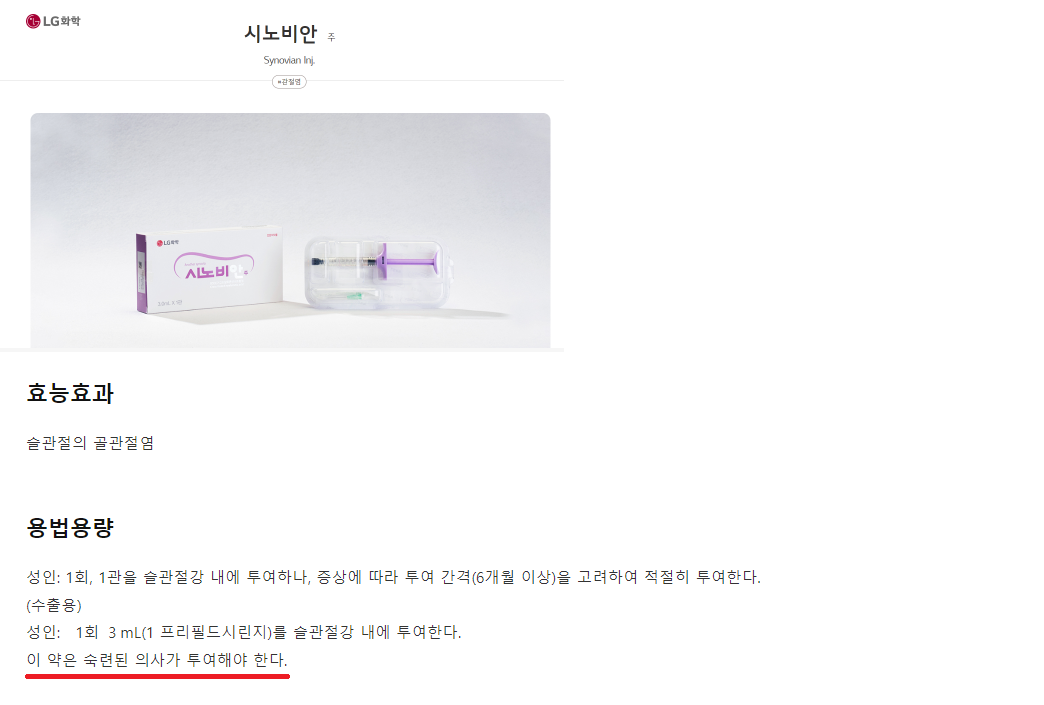Click the LG화학 logo on box
1044x705 pixels.
point(168,243)
